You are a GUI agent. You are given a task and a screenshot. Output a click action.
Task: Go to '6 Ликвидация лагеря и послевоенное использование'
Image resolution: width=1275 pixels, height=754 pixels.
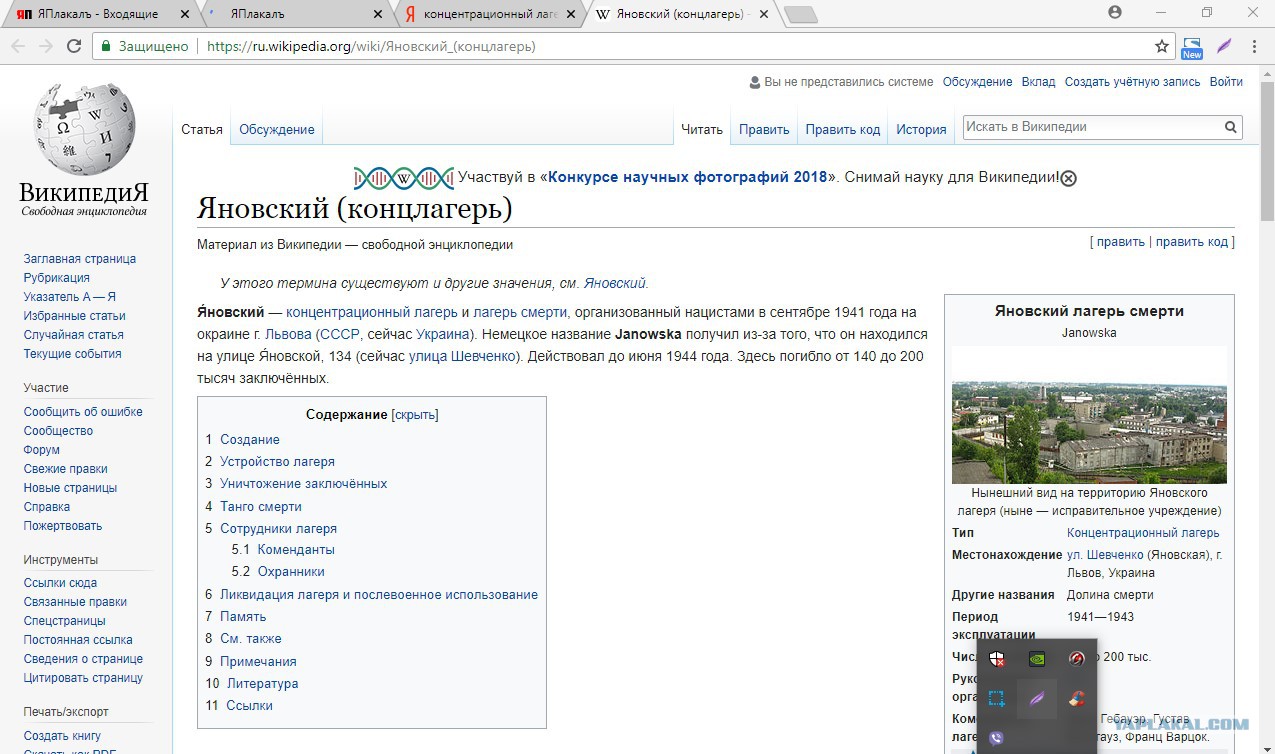pyautogui.click(x=372, y=594)
